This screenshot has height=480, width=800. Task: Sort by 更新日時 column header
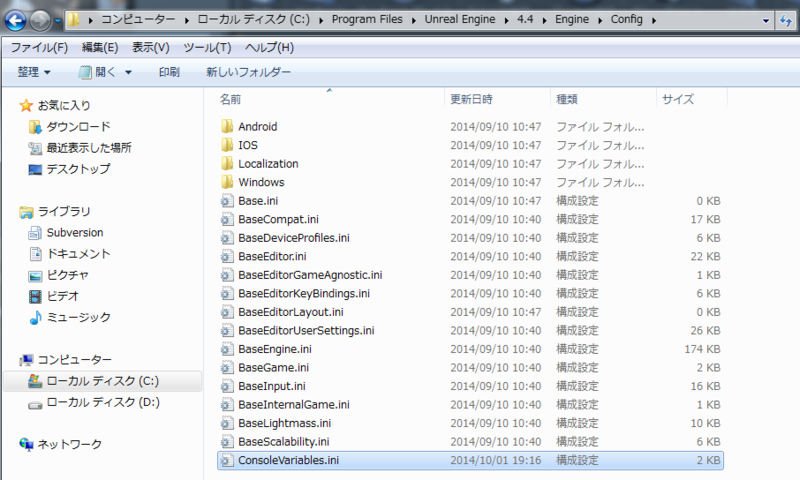click(471, 99)
